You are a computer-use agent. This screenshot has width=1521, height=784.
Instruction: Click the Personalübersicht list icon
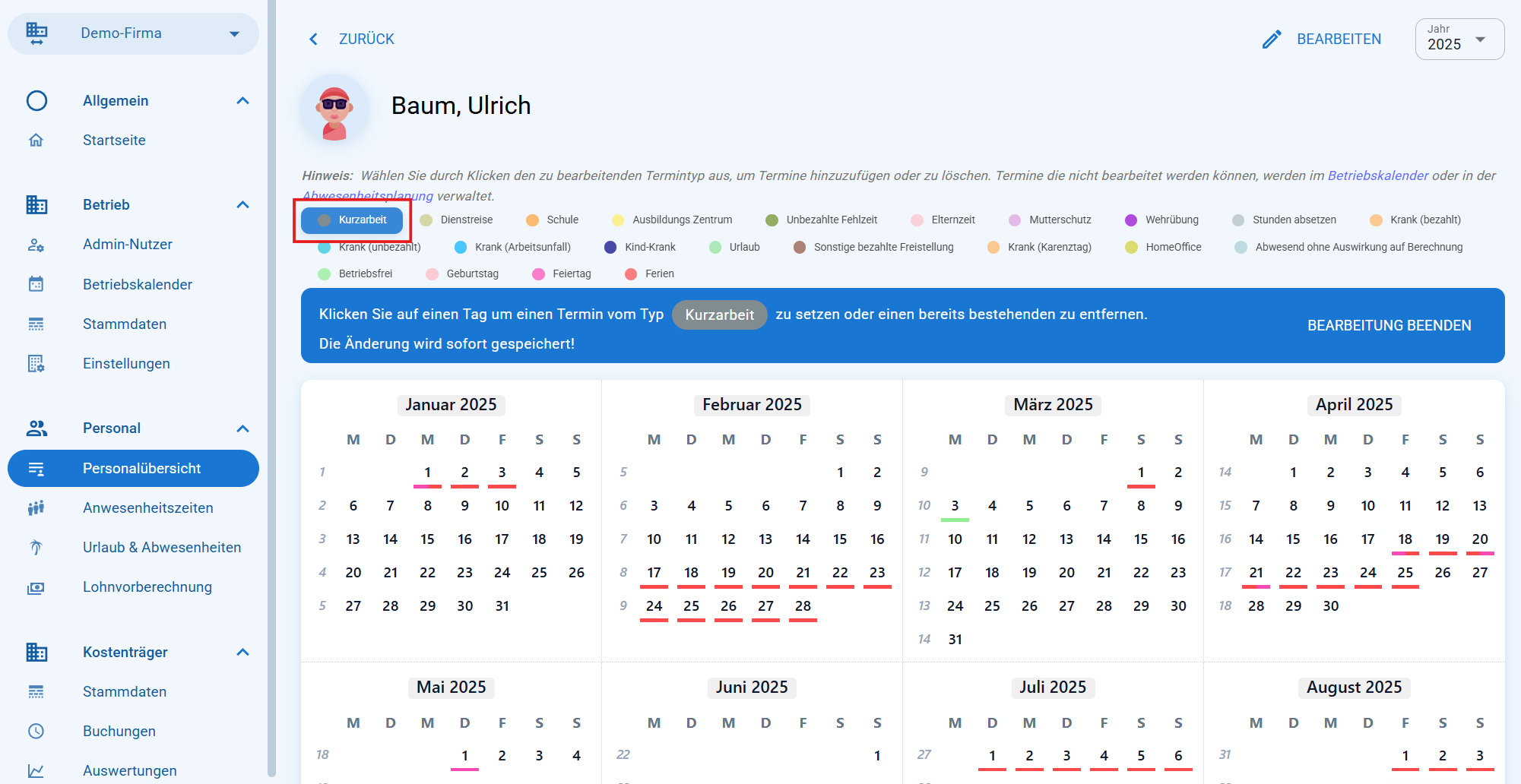(36, 469)
